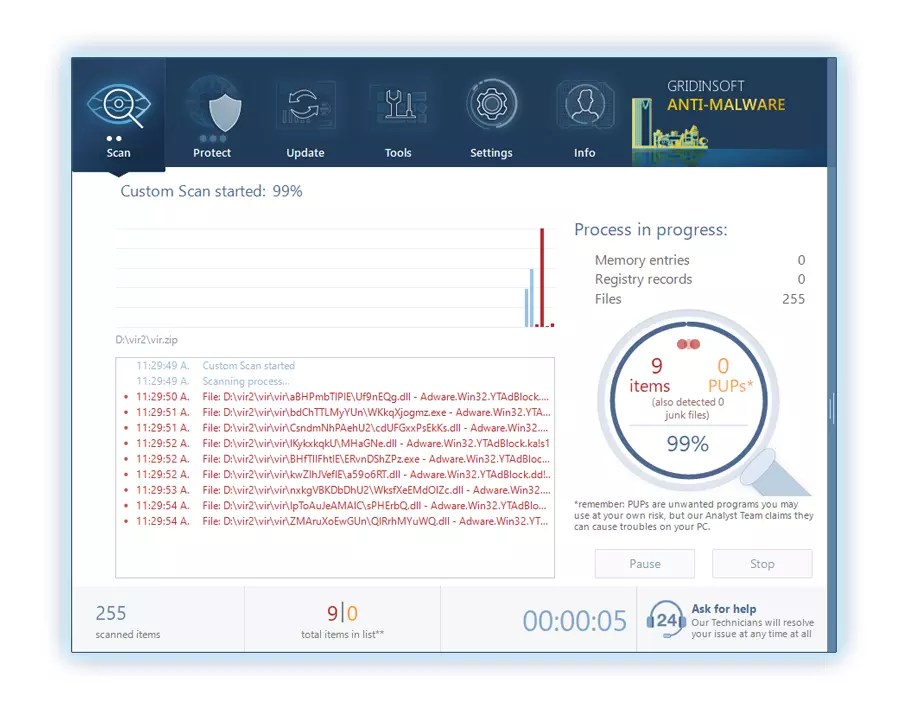Pause the running scan

click(x=644, y=563)
